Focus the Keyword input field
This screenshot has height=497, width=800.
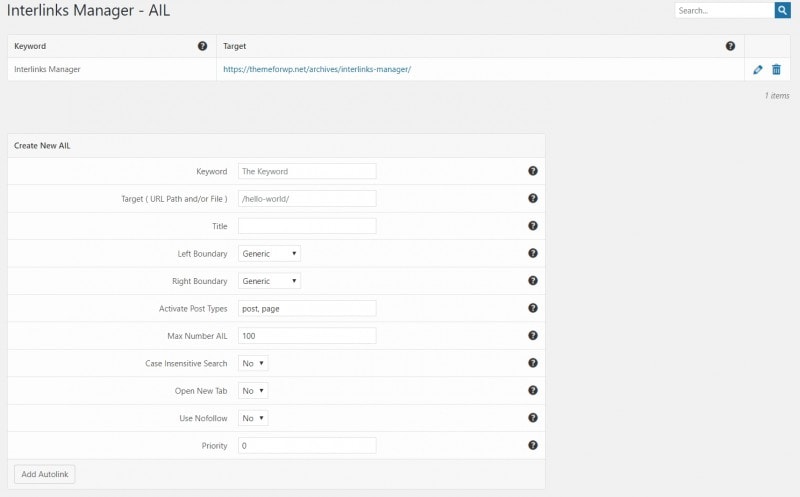pos(307,171)
